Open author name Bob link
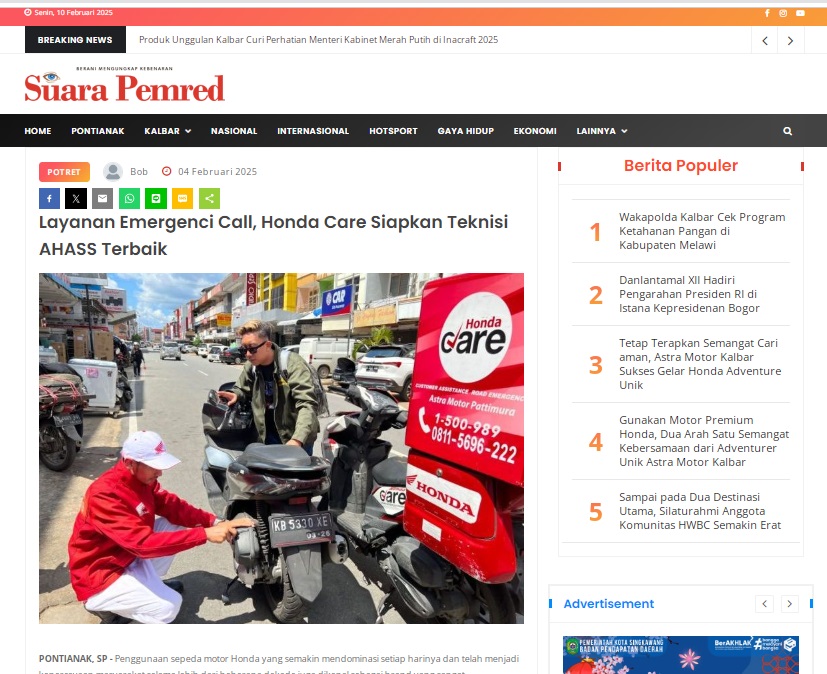Image resolution: width=827 pixels, height=674 pixels. coord(139,171)
